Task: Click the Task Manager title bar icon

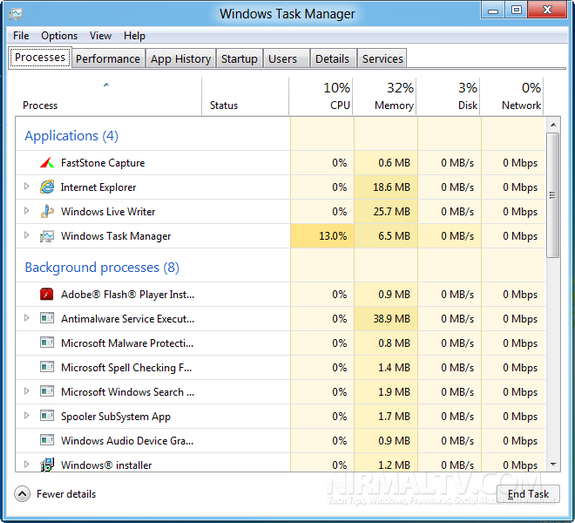Action: coord(16,14)
